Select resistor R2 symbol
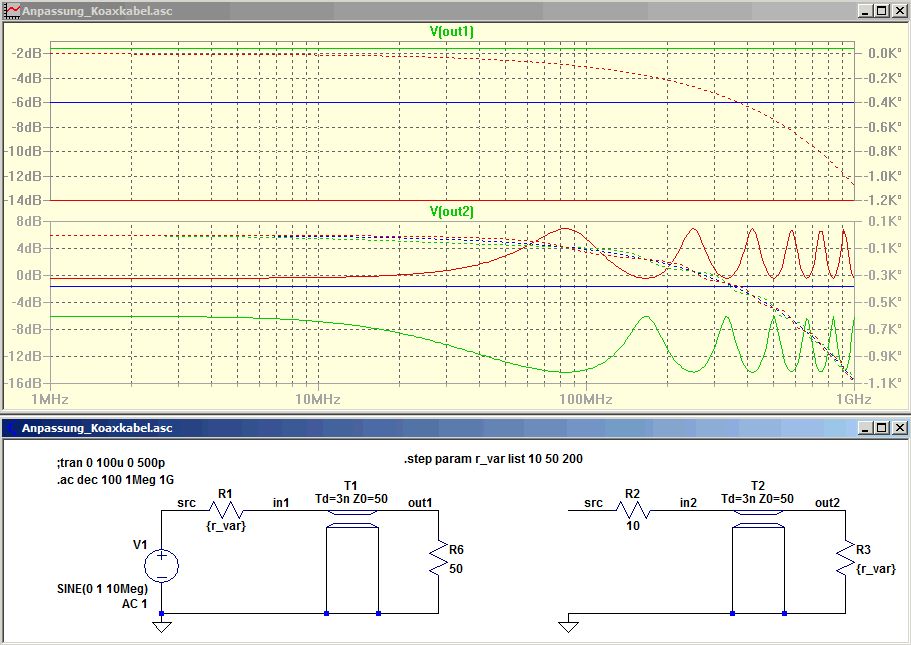The image size is (911, 645). [x=633, y=510]
